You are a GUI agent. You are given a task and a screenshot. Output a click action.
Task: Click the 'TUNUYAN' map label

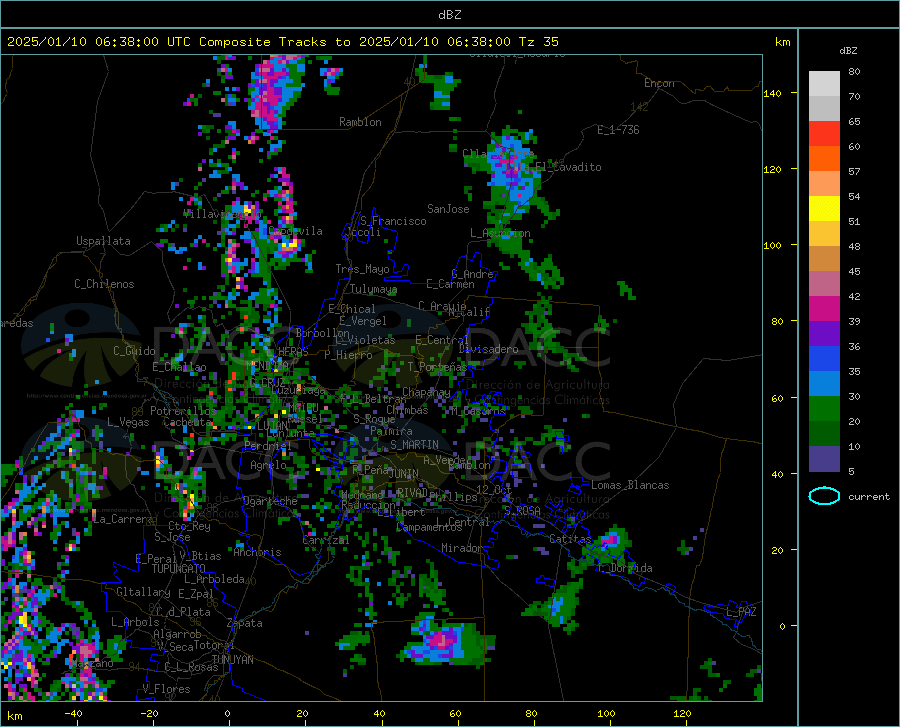coord(232,660)
